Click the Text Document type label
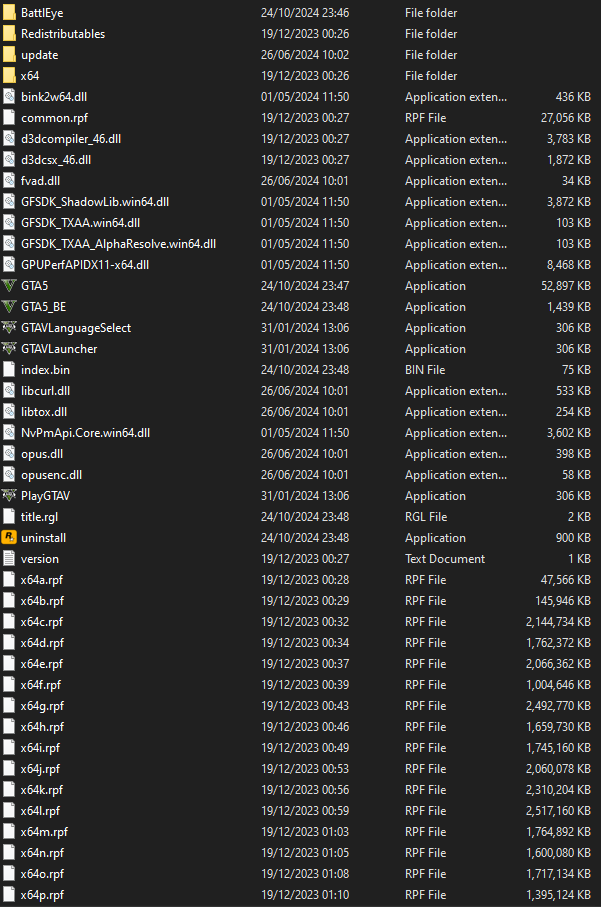Screen dimensions: 601x907 [445, 559]
